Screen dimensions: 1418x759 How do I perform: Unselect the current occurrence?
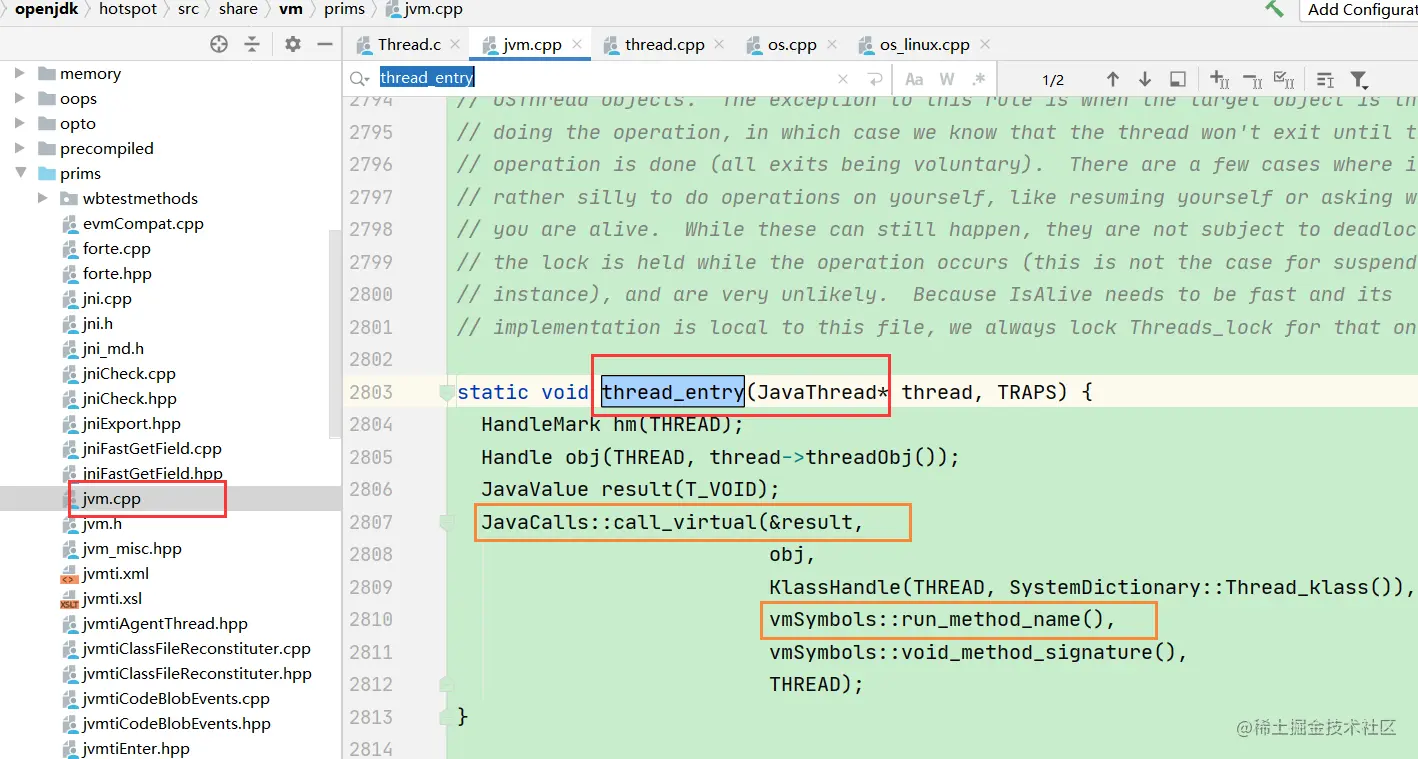(x=1253, y=79)
